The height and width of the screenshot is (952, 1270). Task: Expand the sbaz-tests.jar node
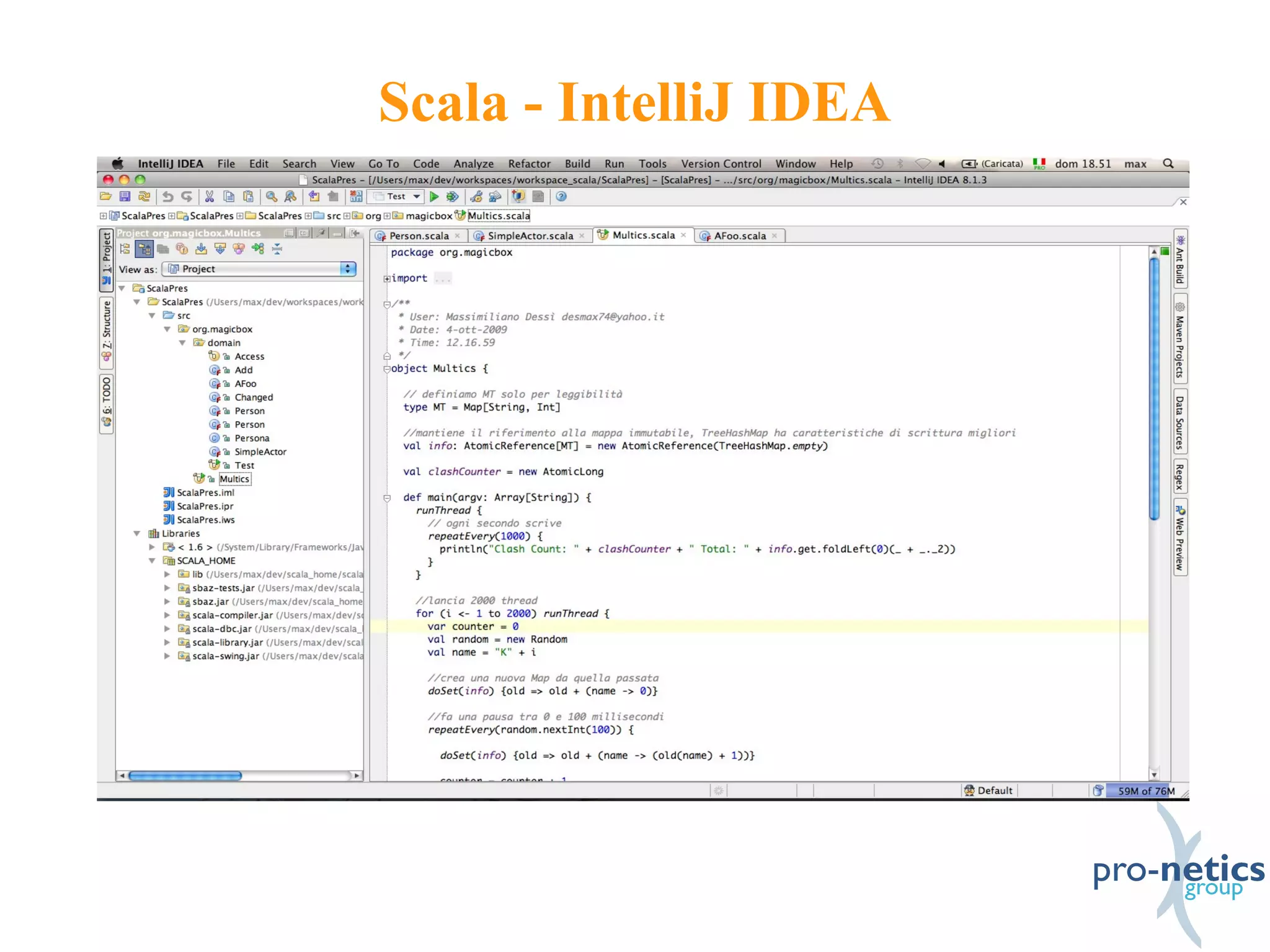pos(167,588)
